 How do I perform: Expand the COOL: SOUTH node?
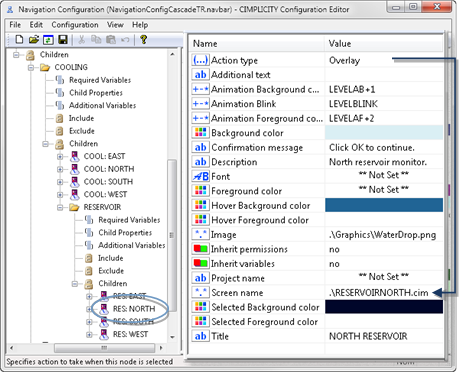tap(60, 182)
